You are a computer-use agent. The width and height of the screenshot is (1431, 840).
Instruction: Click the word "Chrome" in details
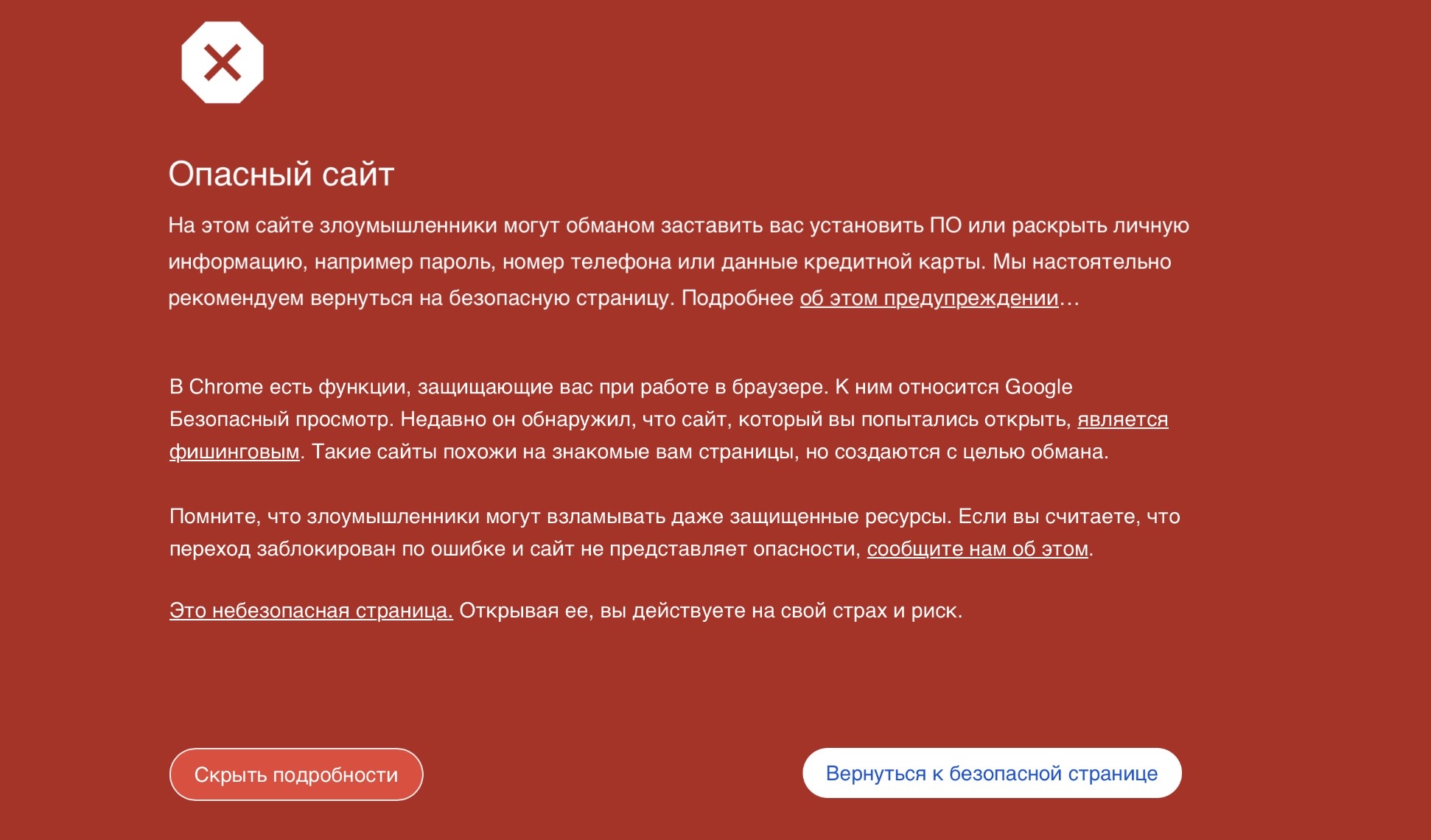pos(225,388)
